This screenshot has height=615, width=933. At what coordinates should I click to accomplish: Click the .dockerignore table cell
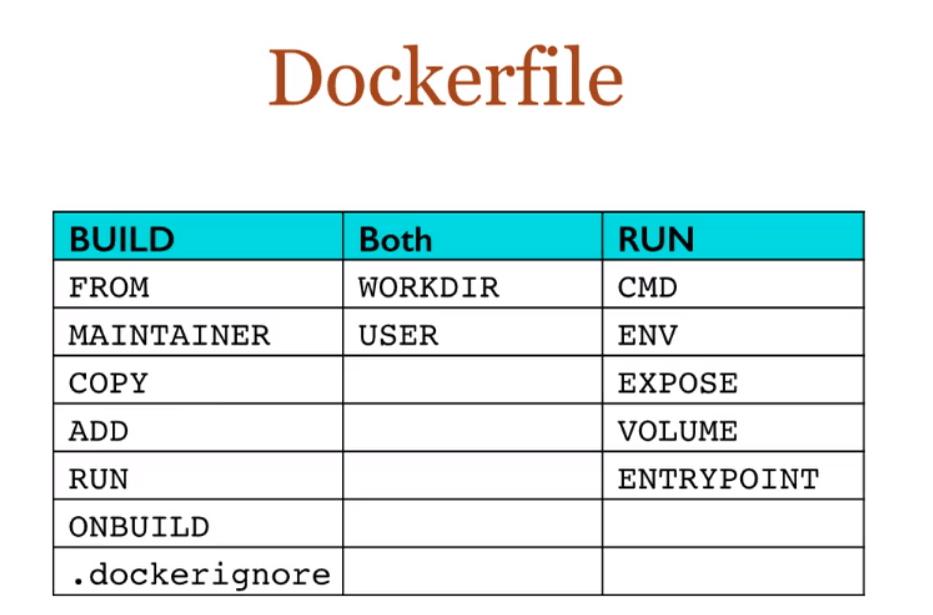point(198,571)
